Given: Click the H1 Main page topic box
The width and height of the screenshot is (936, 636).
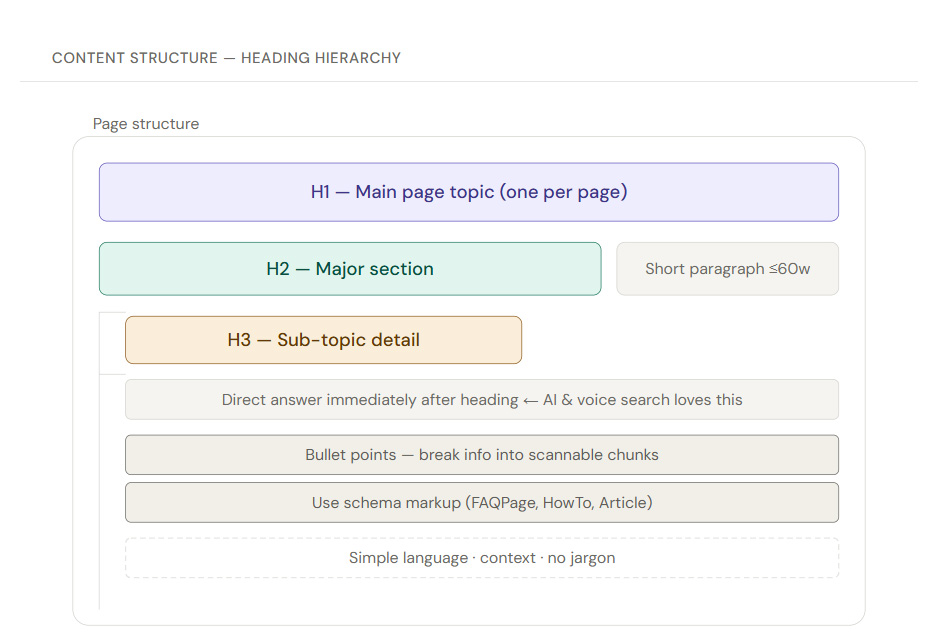Looking at the screenshot, I should (x=467, y=191).
